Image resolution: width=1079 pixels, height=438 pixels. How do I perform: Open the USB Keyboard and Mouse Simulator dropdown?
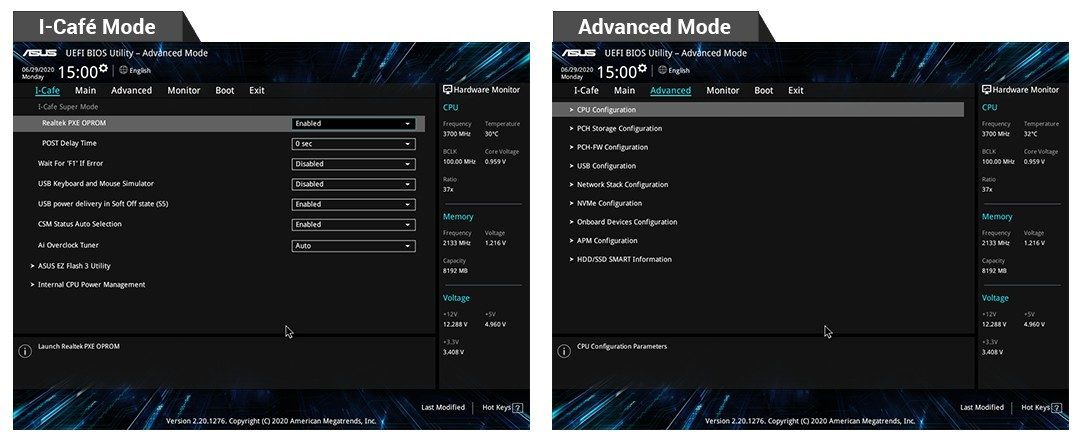click(x=354, y=184)
